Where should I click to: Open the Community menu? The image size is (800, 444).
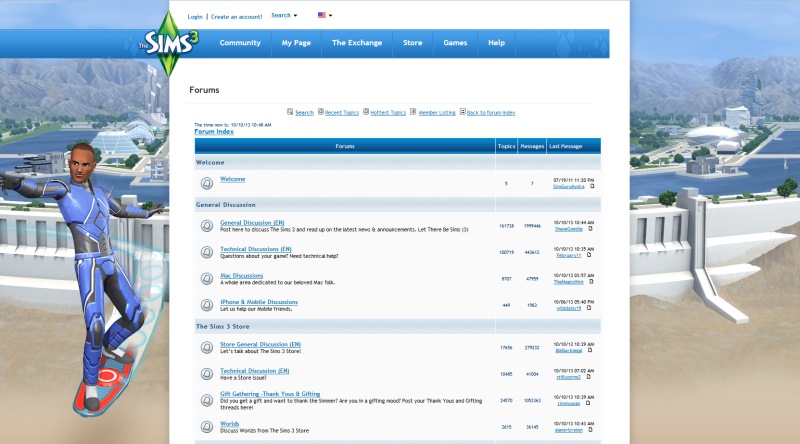240,43
